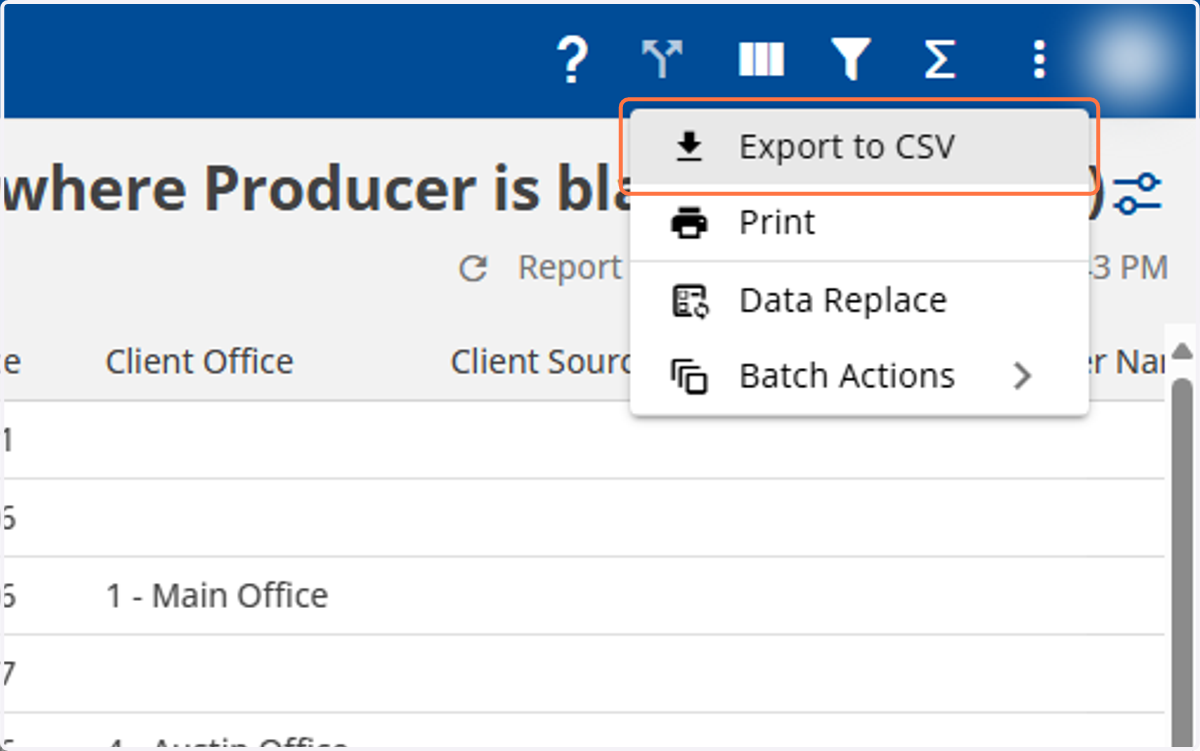Select Export to CSV menu item
The image size is (1200, 751).
click(x=859, y=147)
